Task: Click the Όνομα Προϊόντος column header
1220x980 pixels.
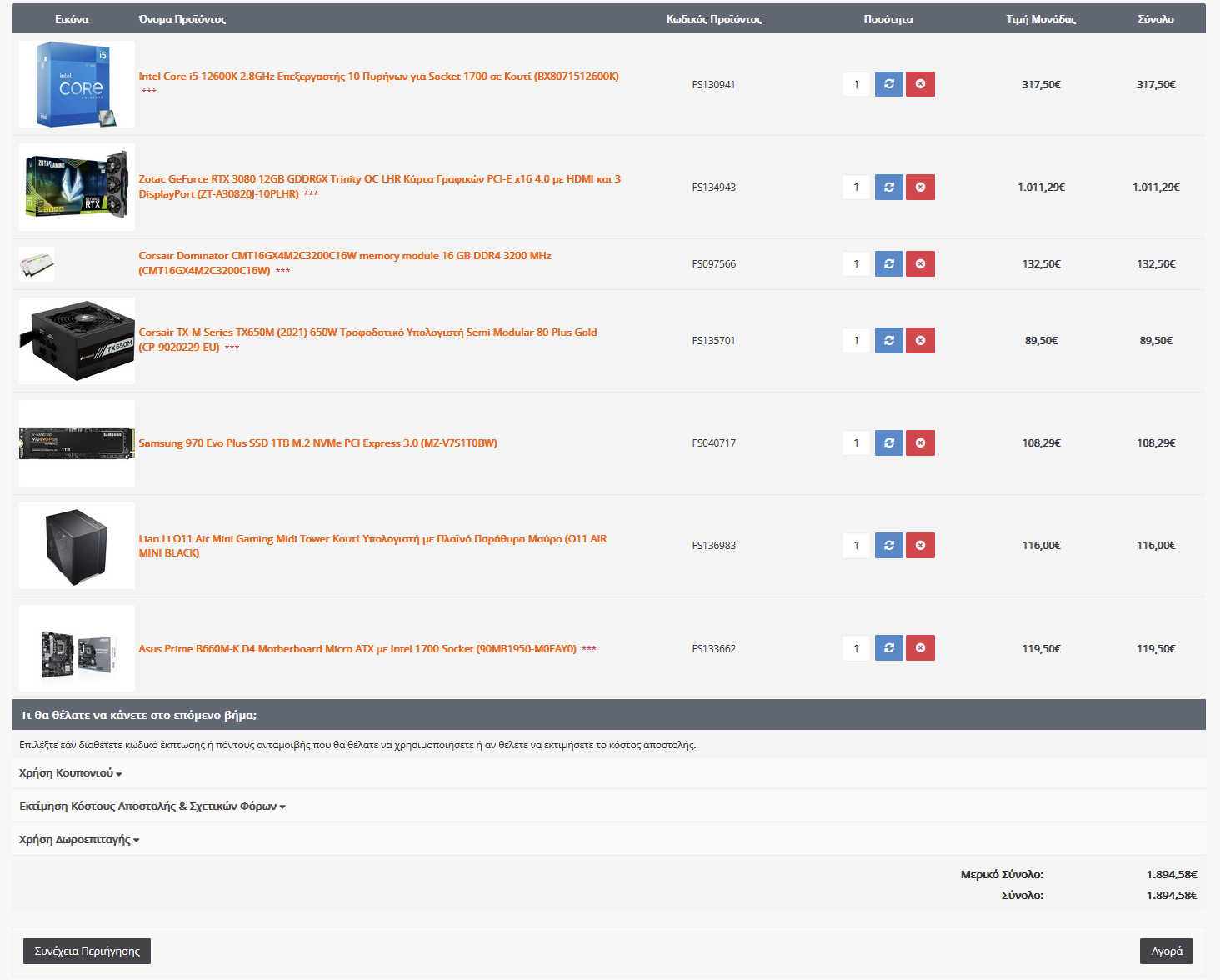Action: [182, 18]
